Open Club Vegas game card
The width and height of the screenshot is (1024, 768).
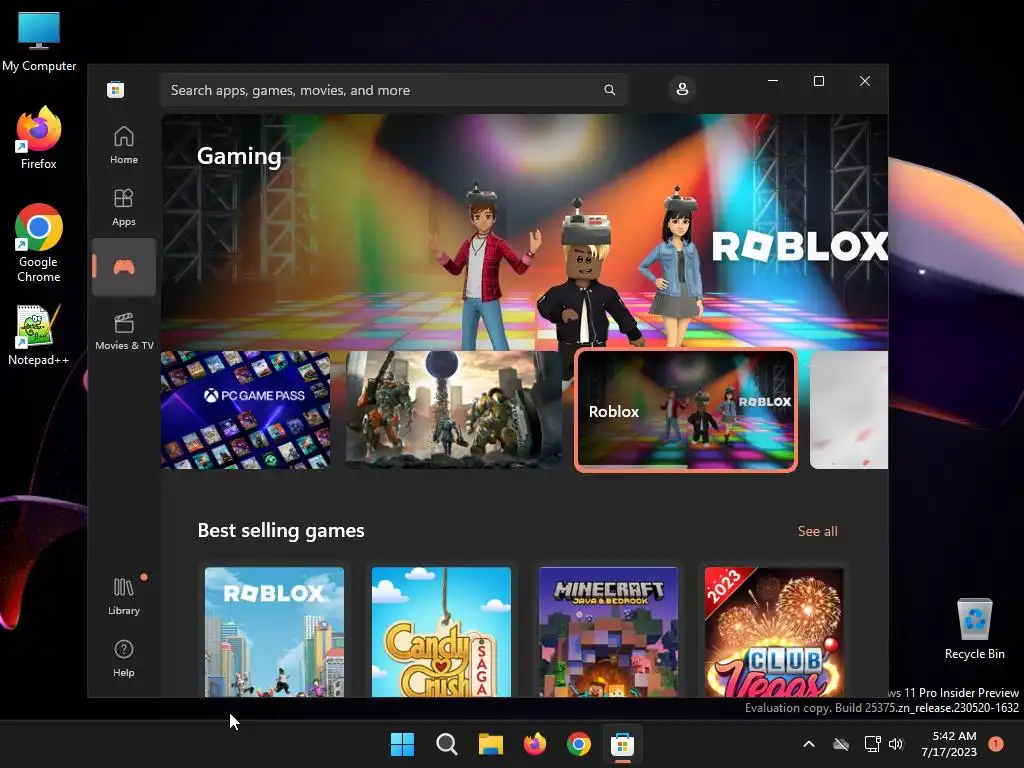775,632
